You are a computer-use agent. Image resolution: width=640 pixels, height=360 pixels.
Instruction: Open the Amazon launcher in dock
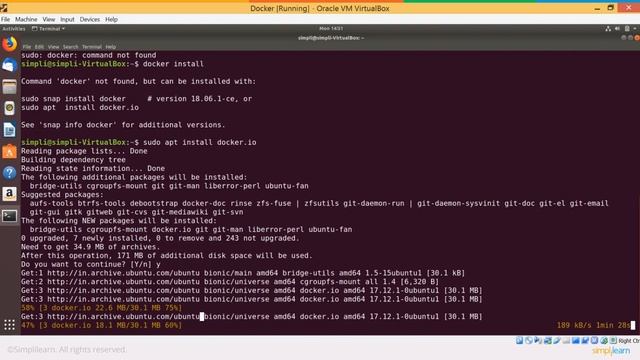tap(9, 194)
